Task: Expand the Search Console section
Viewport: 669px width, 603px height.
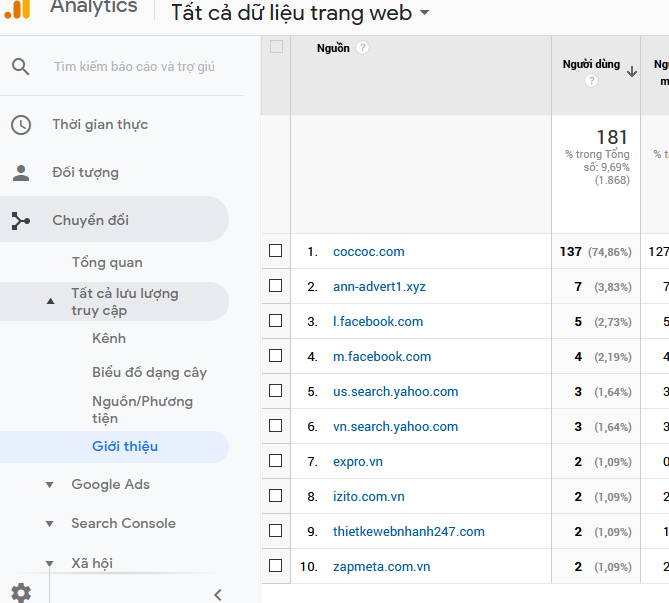Action: pyautogui.click(x=50, y=524)
